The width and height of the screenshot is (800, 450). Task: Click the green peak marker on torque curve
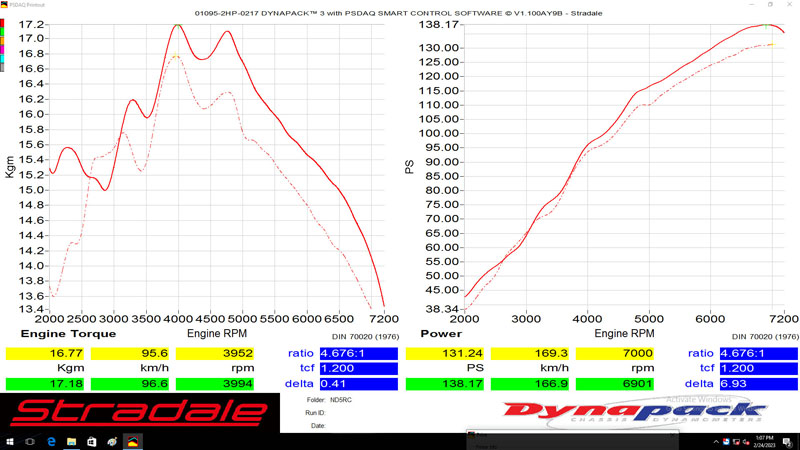point(178,25)
